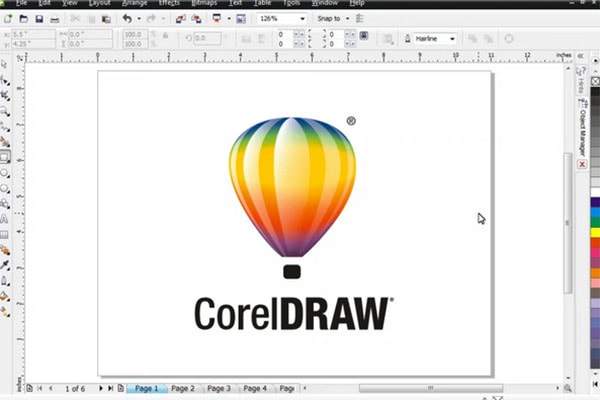This screenshot has height=400, width=600.
Task: Open the Snap to dropdown
Action: pos(347,18)
